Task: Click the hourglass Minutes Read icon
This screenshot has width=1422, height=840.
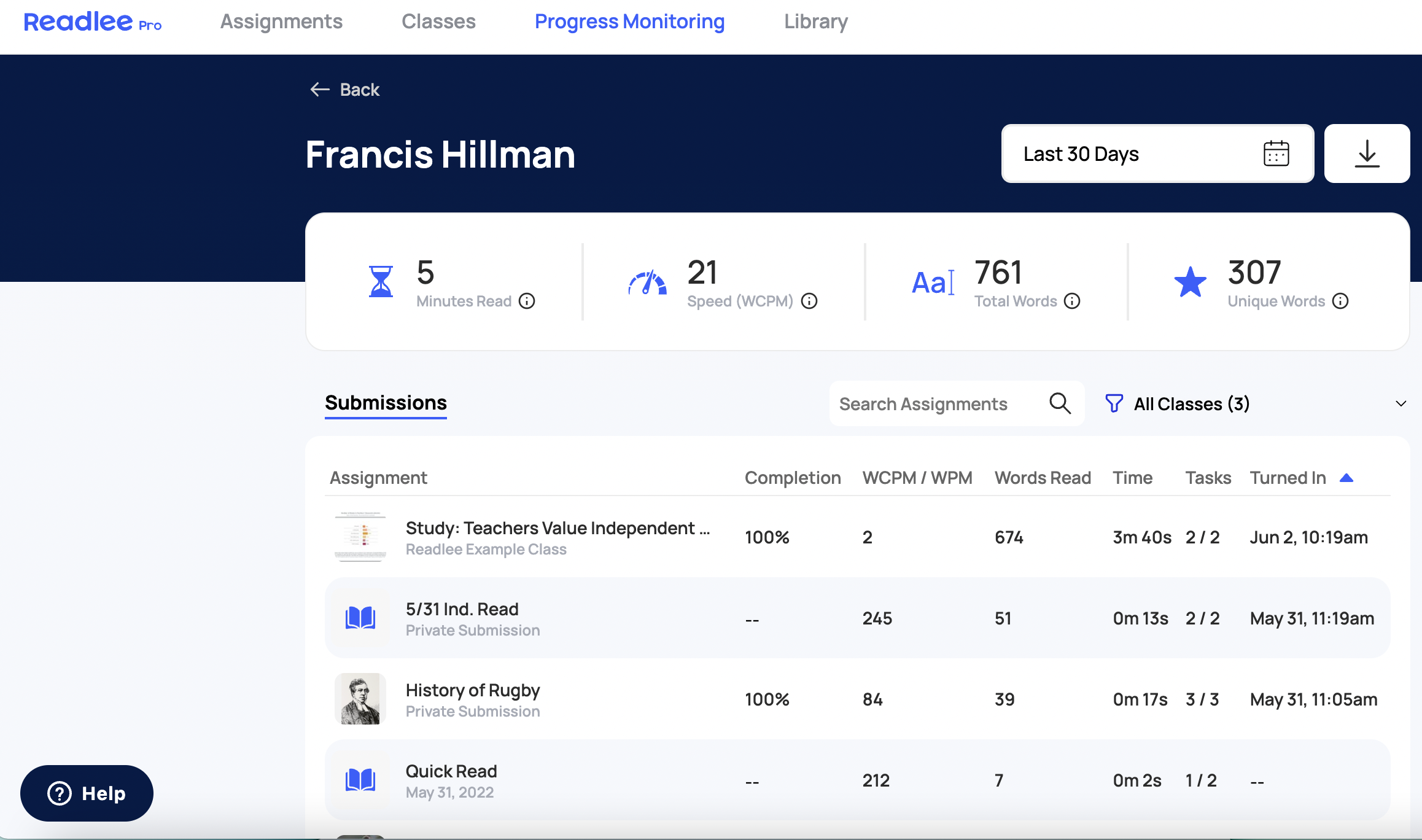Action: tap(381, 281)
